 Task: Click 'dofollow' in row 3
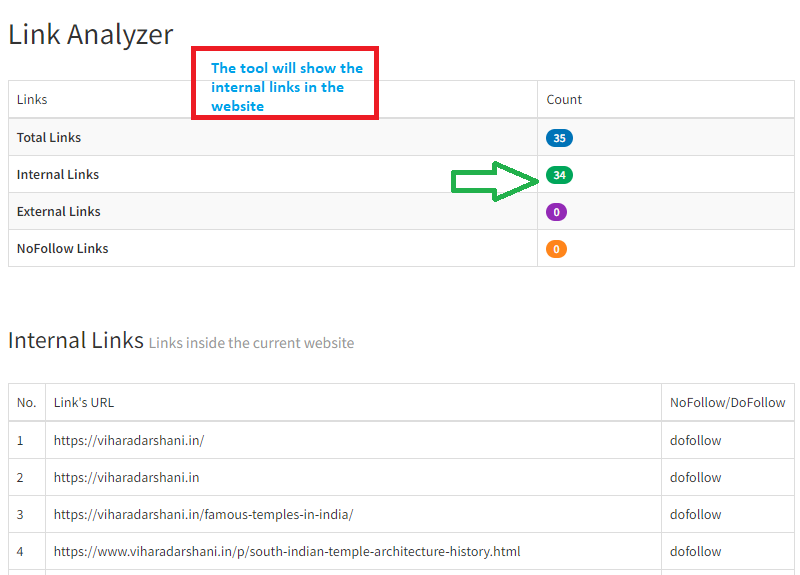click(695, 514)
